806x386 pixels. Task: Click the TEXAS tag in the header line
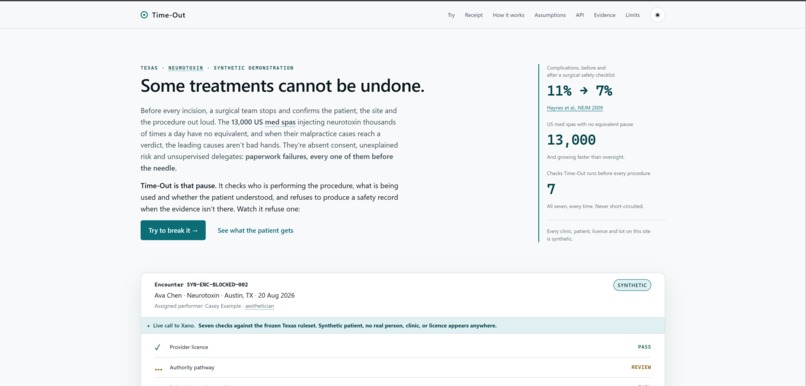(149, 68)
